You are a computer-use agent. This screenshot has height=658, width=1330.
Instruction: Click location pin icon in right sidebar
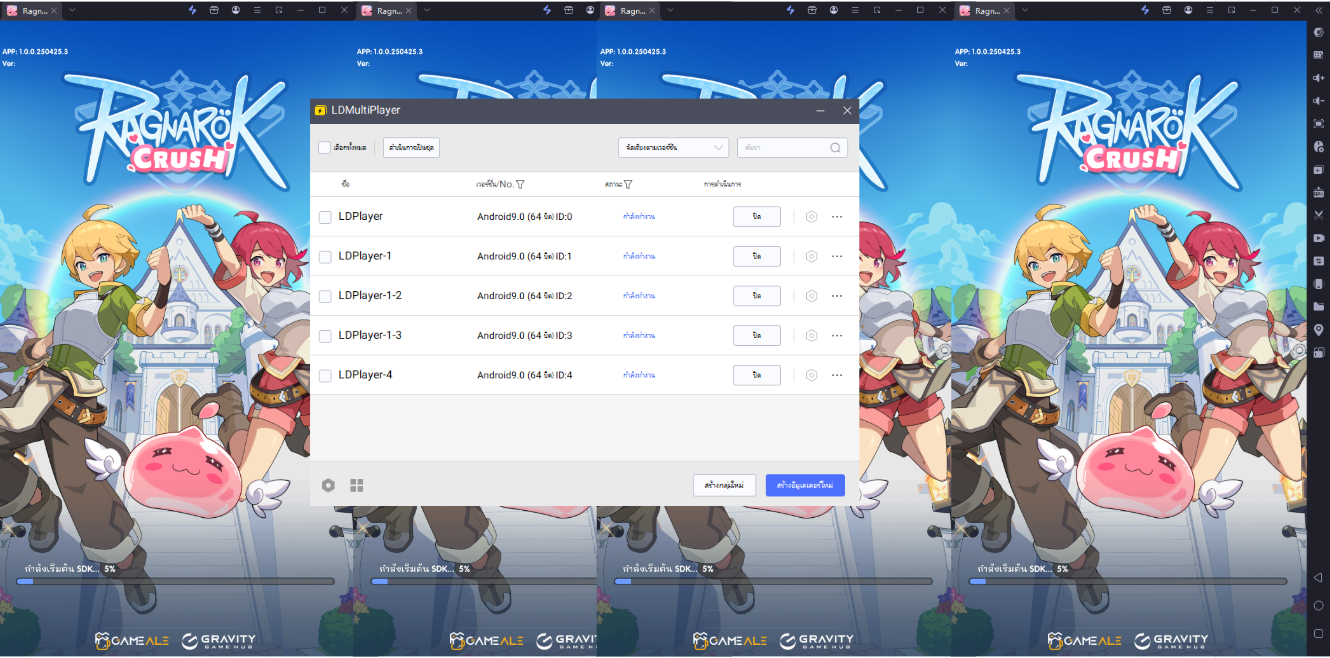click(1319, 329)
